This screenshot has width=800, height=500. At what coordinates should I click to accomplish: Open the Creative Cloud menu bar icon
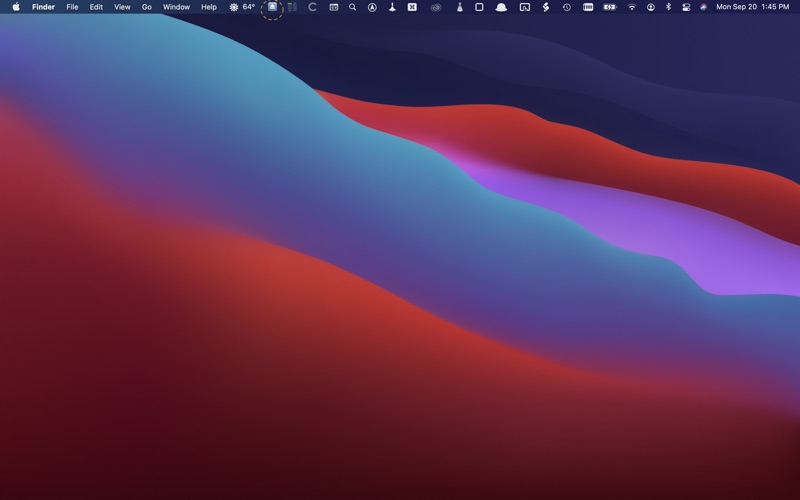pos(436,7)
